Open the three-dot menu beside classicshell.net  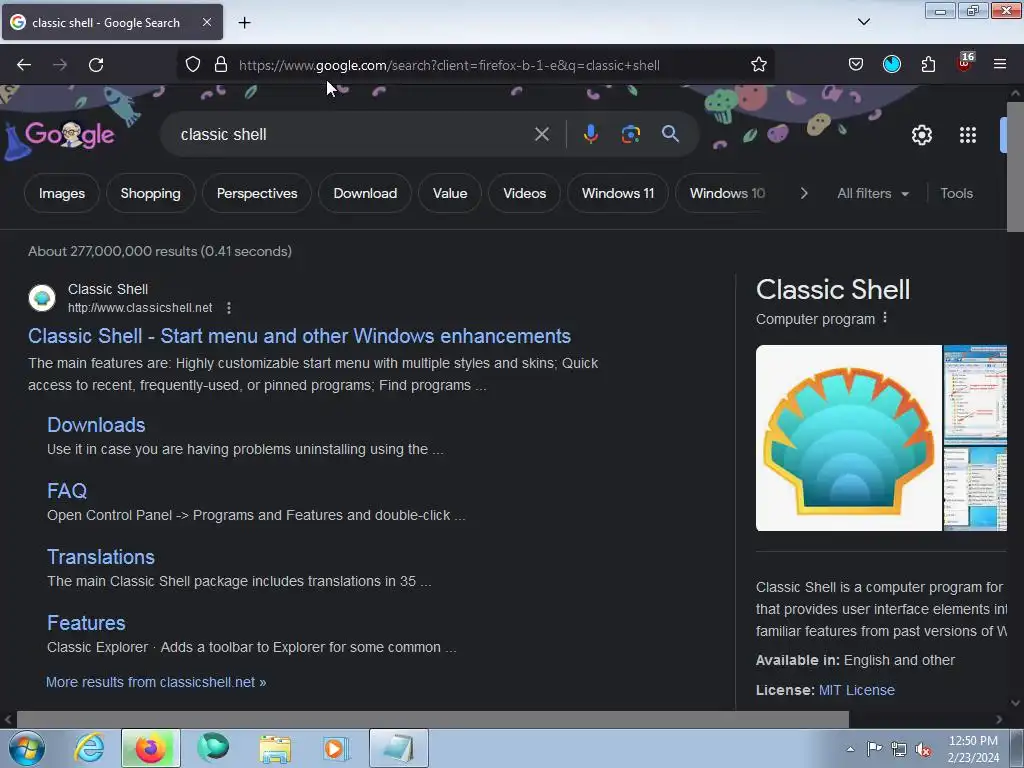229,308
